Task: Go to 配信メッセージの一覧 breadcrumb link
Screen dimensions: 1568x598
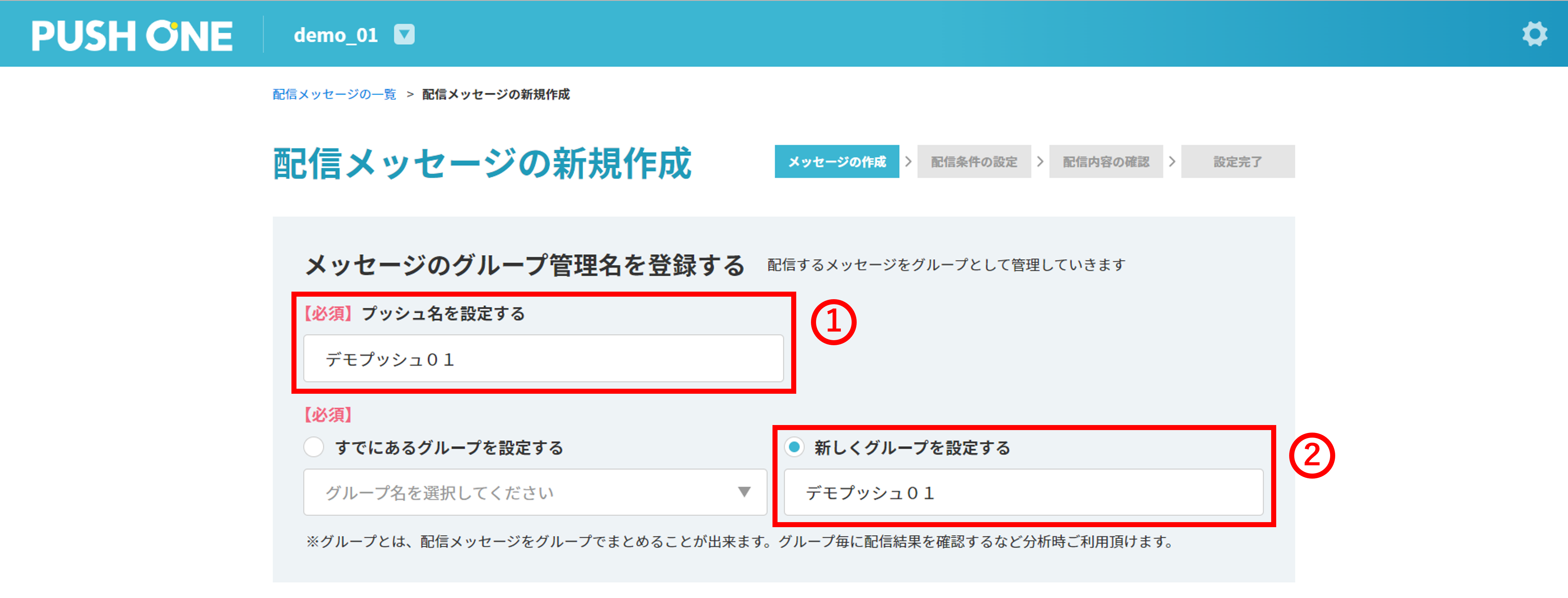Action: (x=334, y=94)
